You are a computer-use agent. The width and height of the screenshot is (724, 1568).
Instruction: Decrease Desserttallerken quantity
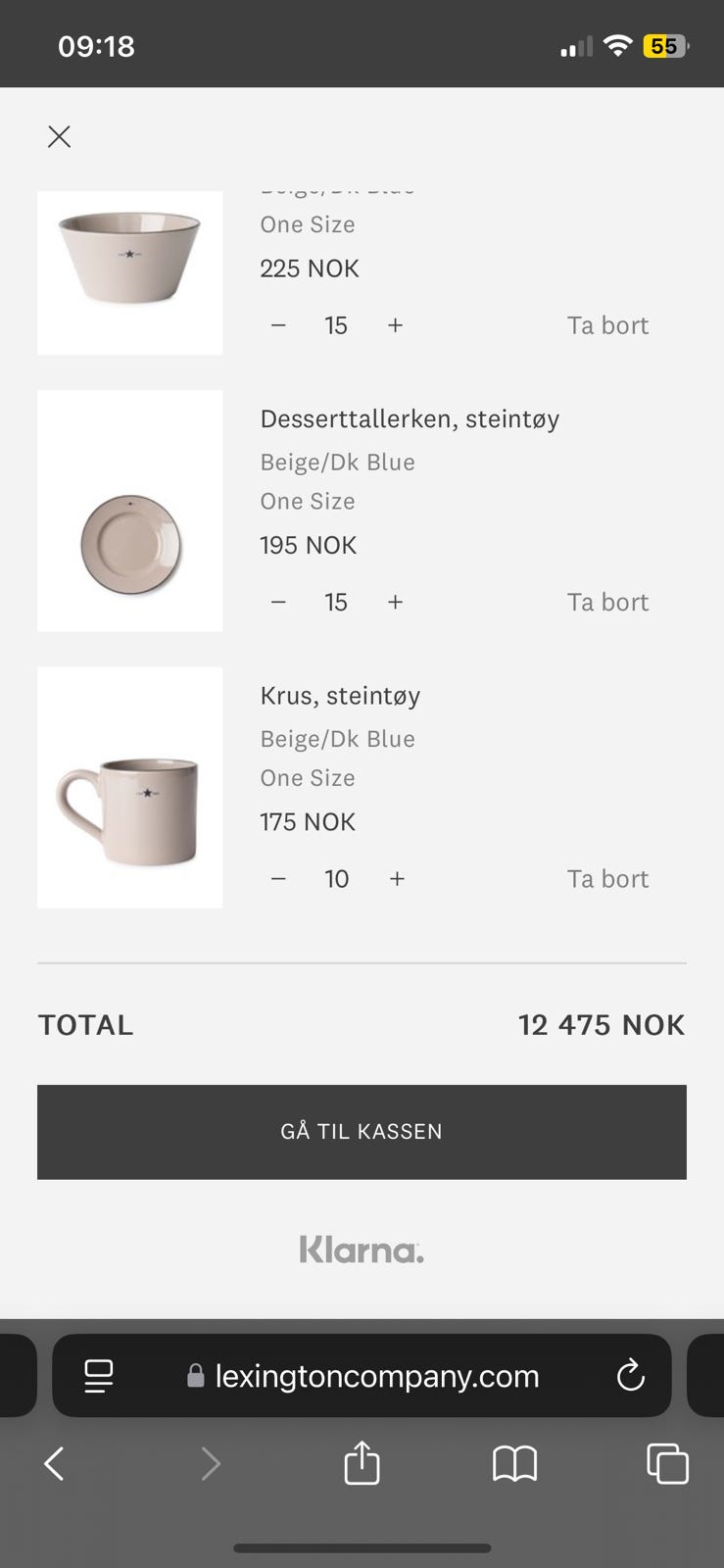click(x=278, y=602)
